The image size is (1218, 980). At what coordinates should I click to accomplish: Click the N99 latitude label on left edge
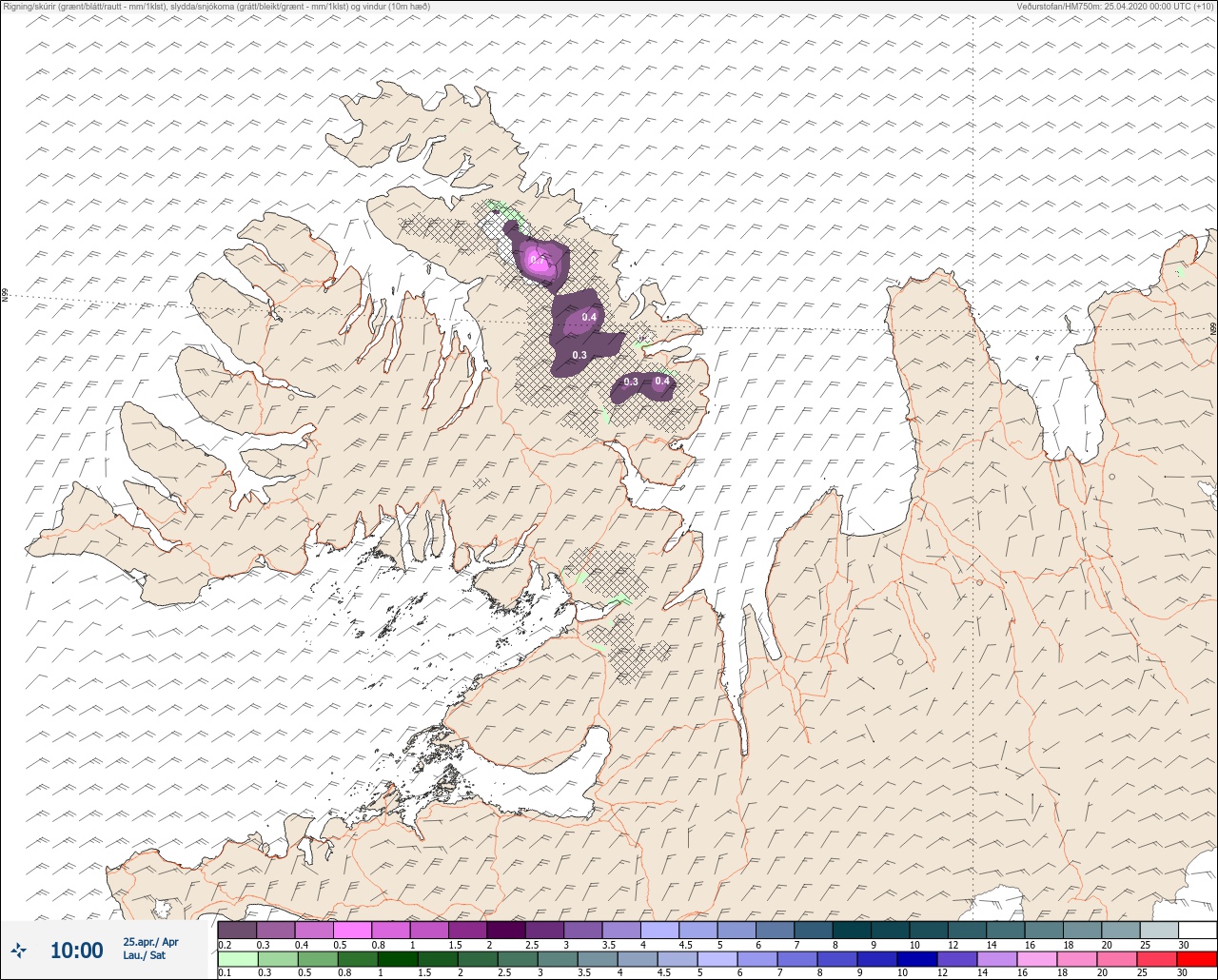5,296
